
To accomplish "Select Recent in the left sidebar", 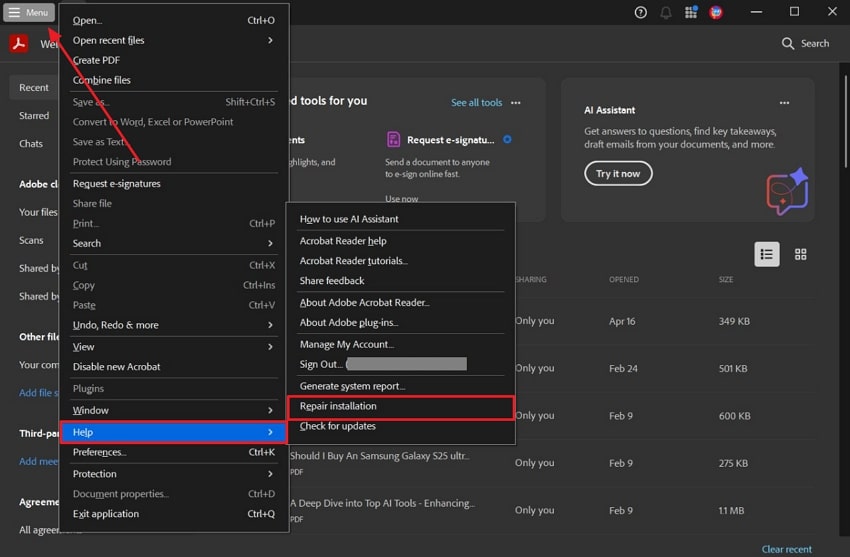I will [x=34, y=87].
